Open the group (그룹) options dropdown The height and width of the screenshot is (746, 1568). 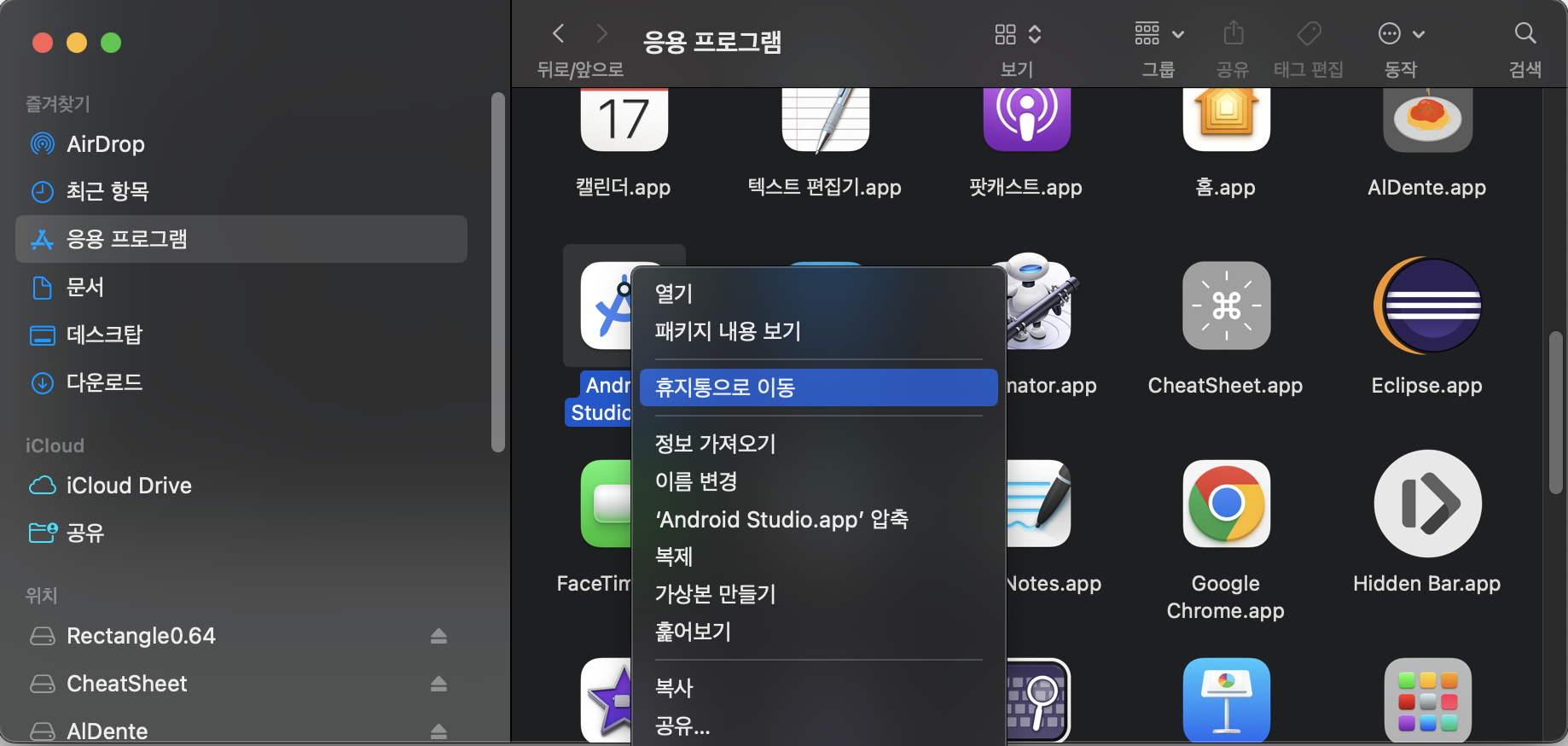(x=1159, y=34)
